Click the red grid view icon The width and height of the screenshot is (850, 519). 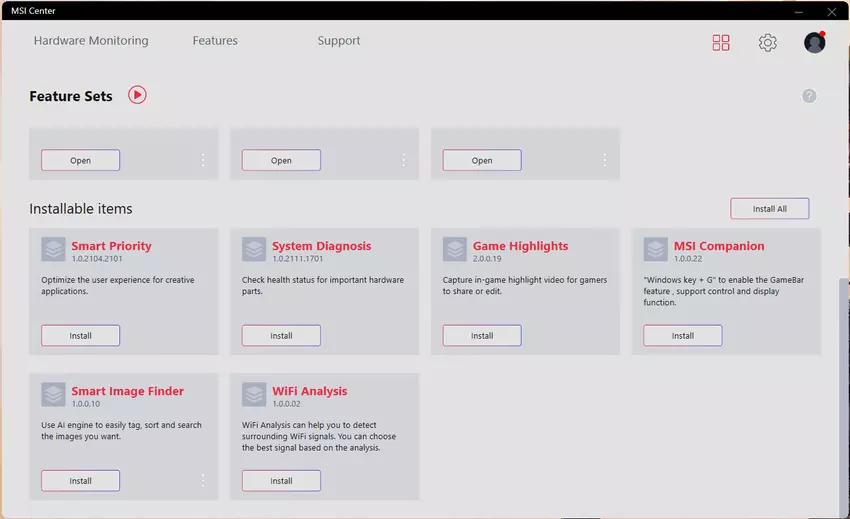click(x=720, y=42)
